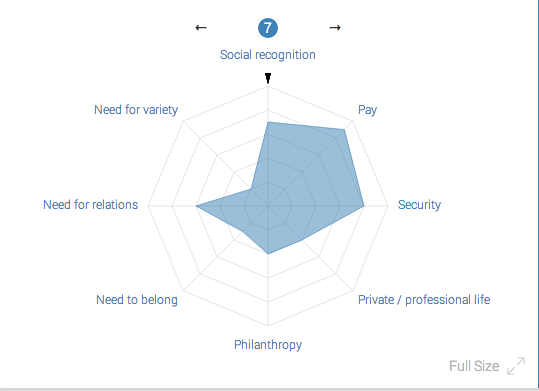Click the left arrow to go to previous item
This screenshot has height=391, width=539.
click(201, 28)
